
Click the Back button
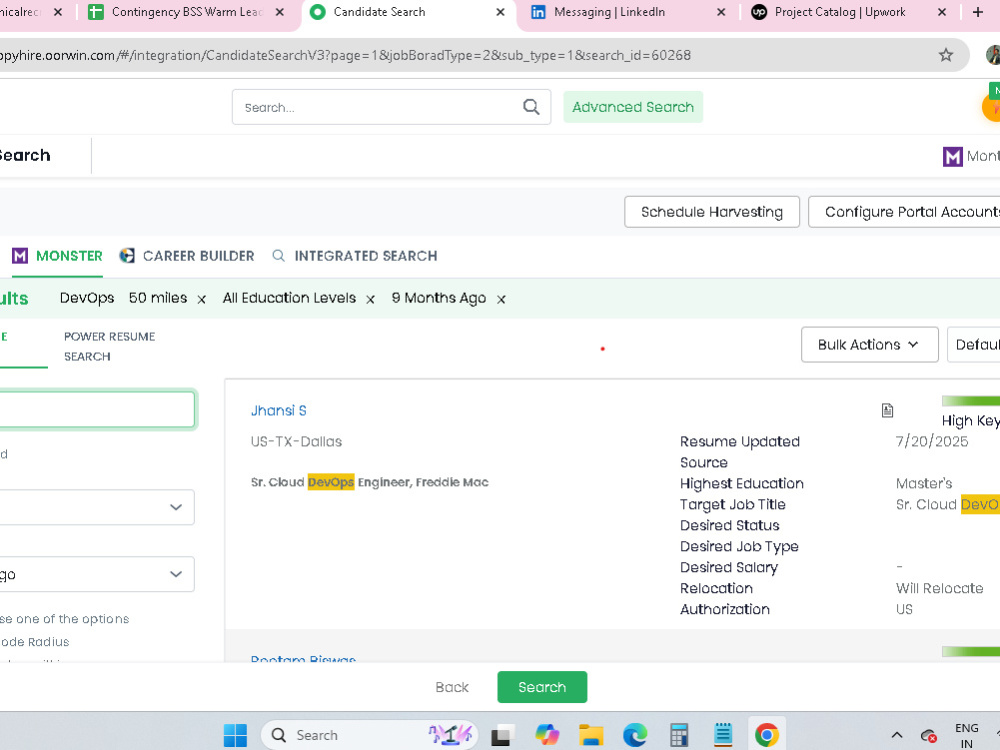coord(452,687)
